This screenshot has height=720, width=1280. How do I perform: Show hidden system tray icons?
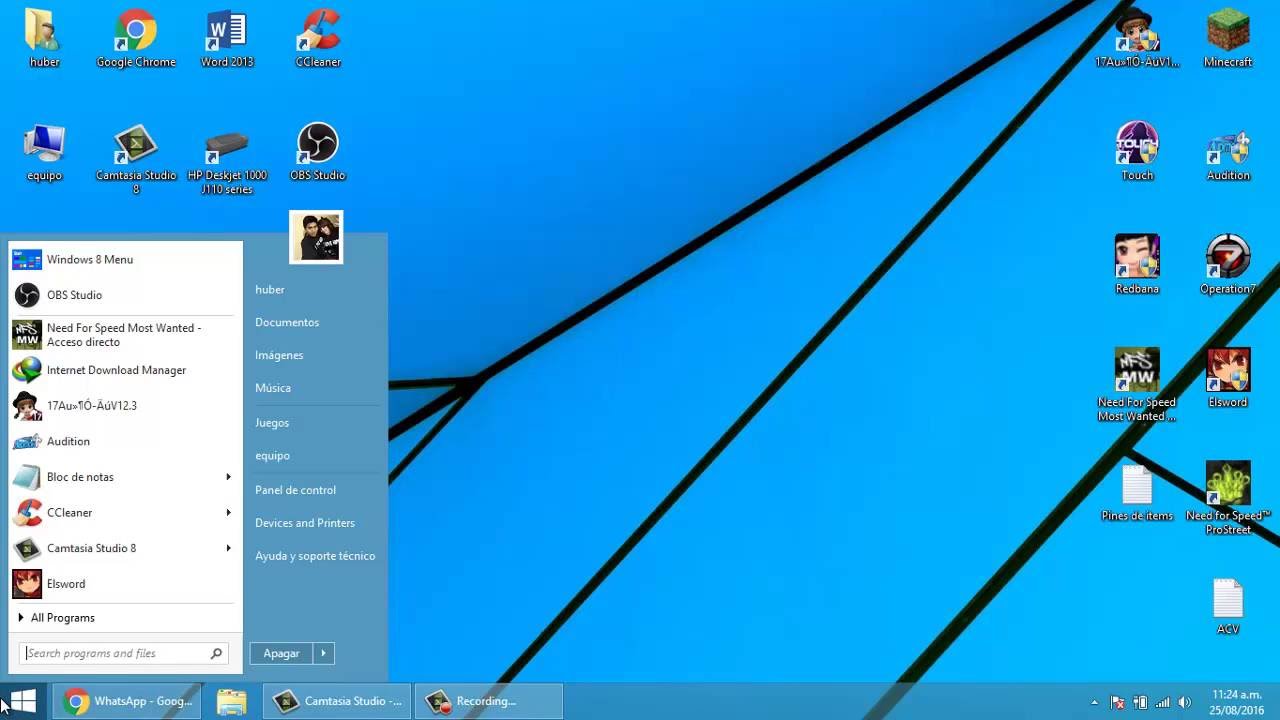(1094, 702)
